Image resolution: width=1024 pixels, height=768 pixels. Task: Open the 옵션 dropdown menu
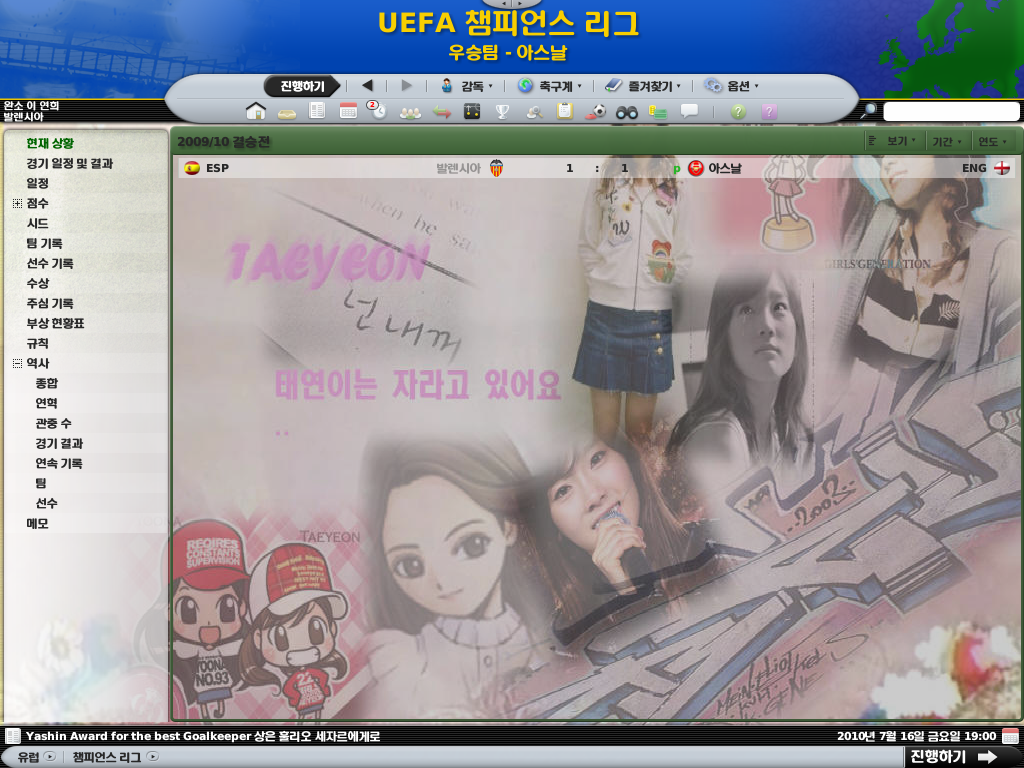point(731,86)
